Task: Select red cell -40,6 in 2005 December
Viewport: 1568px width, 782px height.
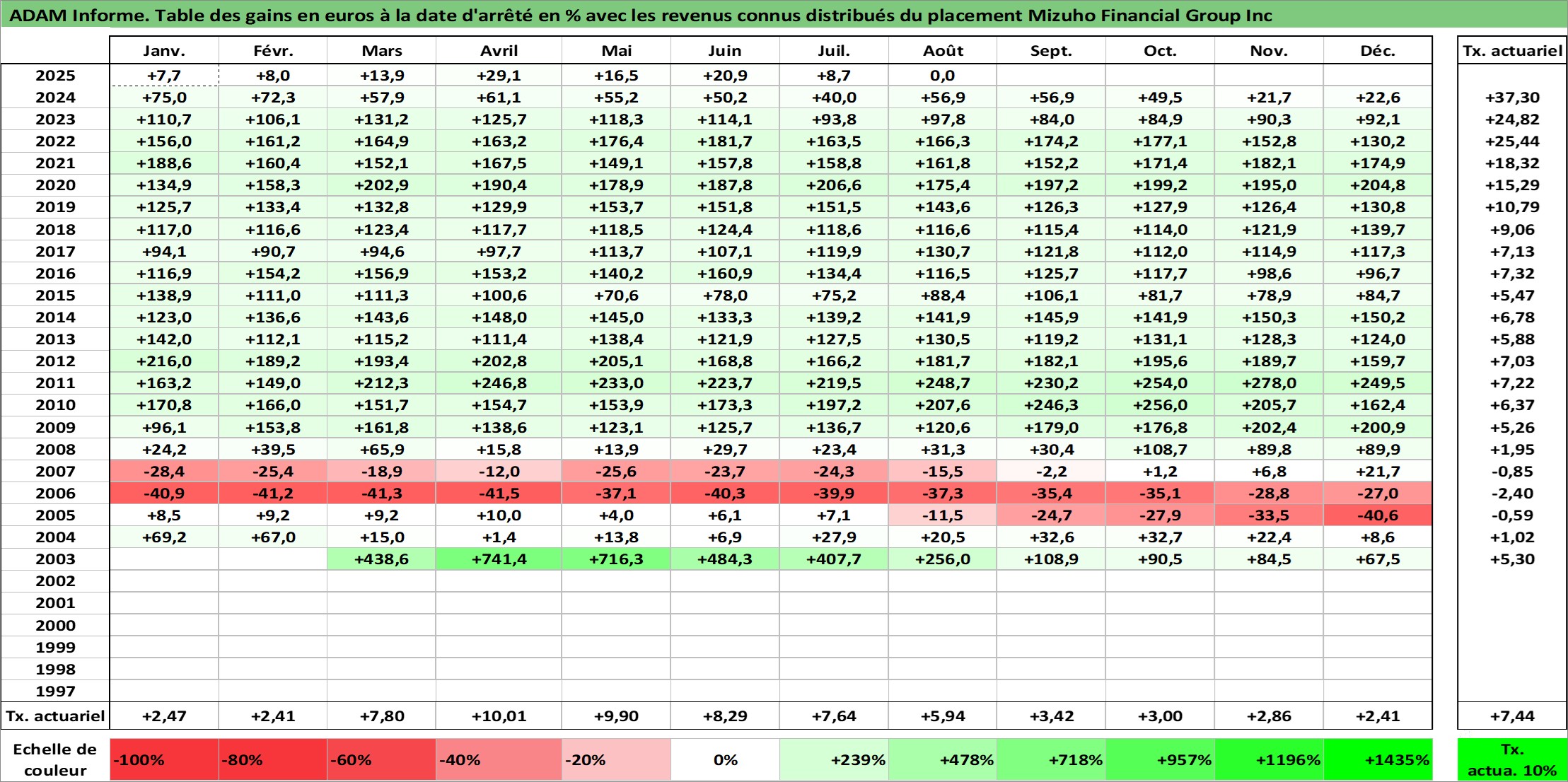Action: pyautogui.click(x=1378, y=515)
